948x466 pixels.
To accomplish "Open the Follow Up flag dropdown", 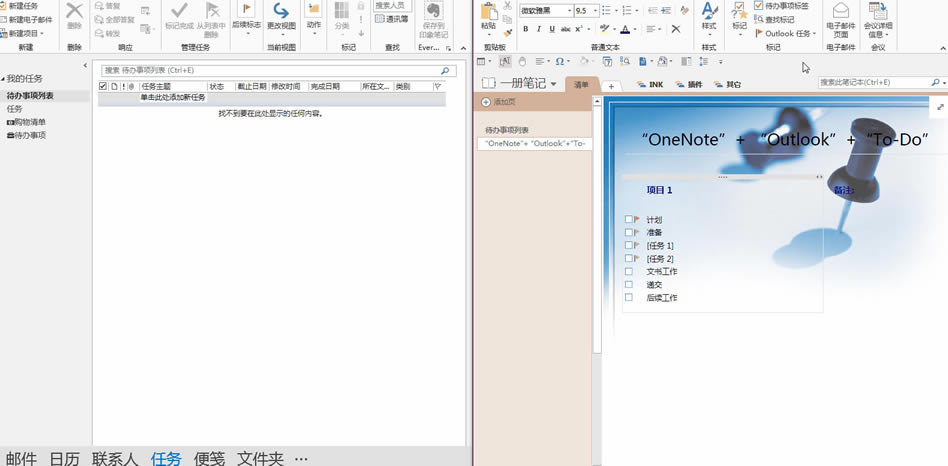I will [x=247, y=18].
